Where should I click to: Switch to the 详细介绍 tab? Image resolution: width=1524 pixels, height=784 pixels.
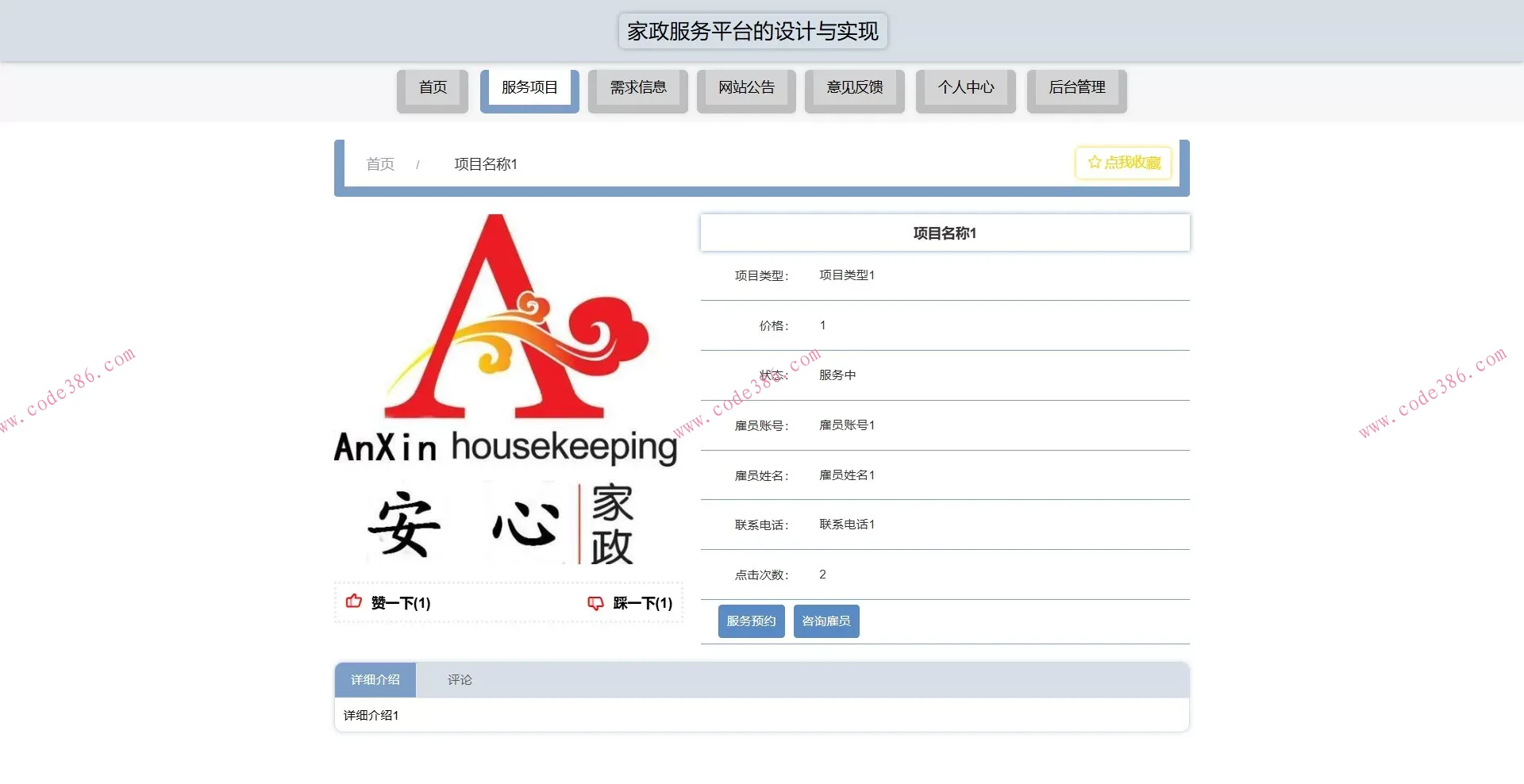click(x=375, y=679)
